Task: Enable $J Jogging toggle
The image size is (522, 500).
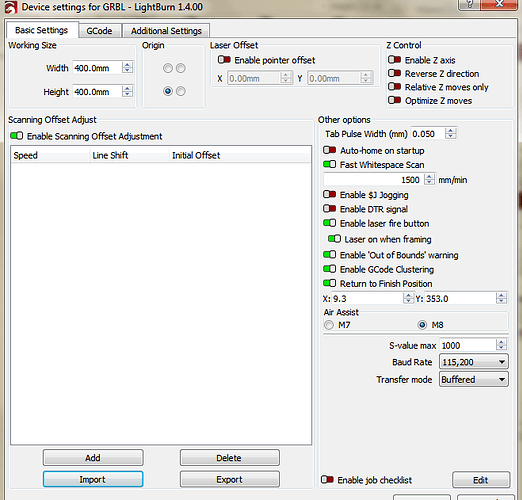Action: point(329,194)
